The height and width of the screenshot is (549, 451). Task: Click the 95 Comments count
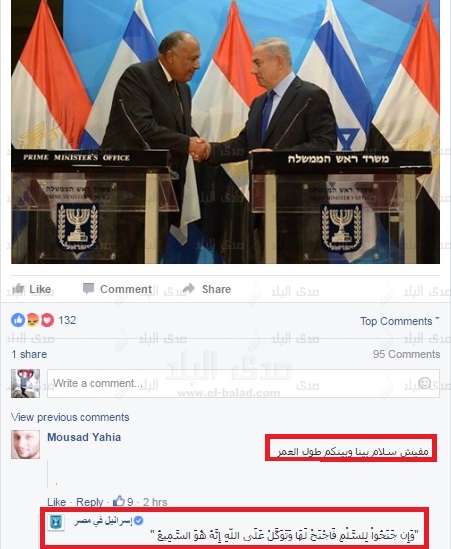[406, 354]
